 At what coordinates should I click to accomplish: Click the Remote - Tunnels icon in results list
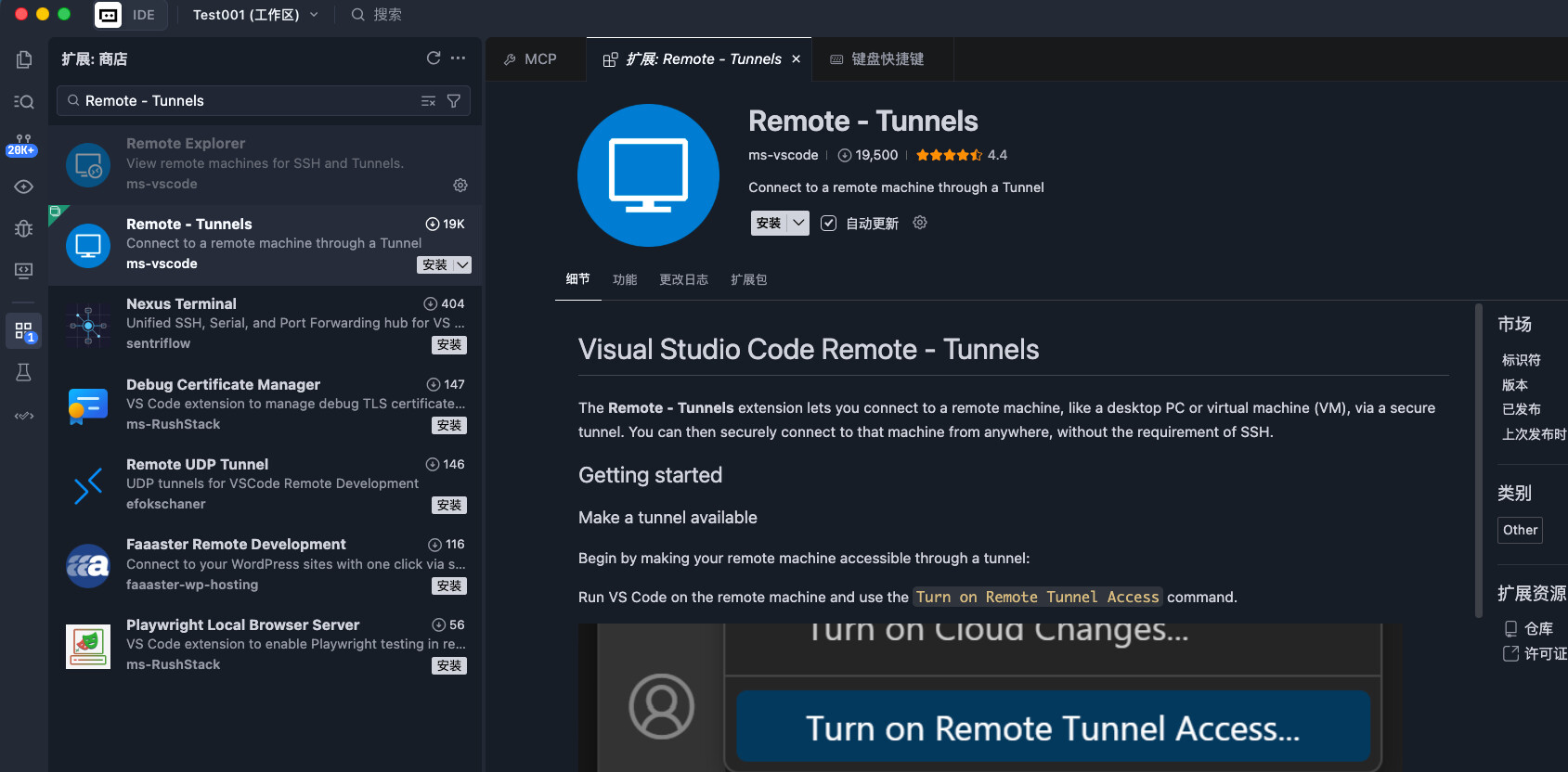coord(88,246)
